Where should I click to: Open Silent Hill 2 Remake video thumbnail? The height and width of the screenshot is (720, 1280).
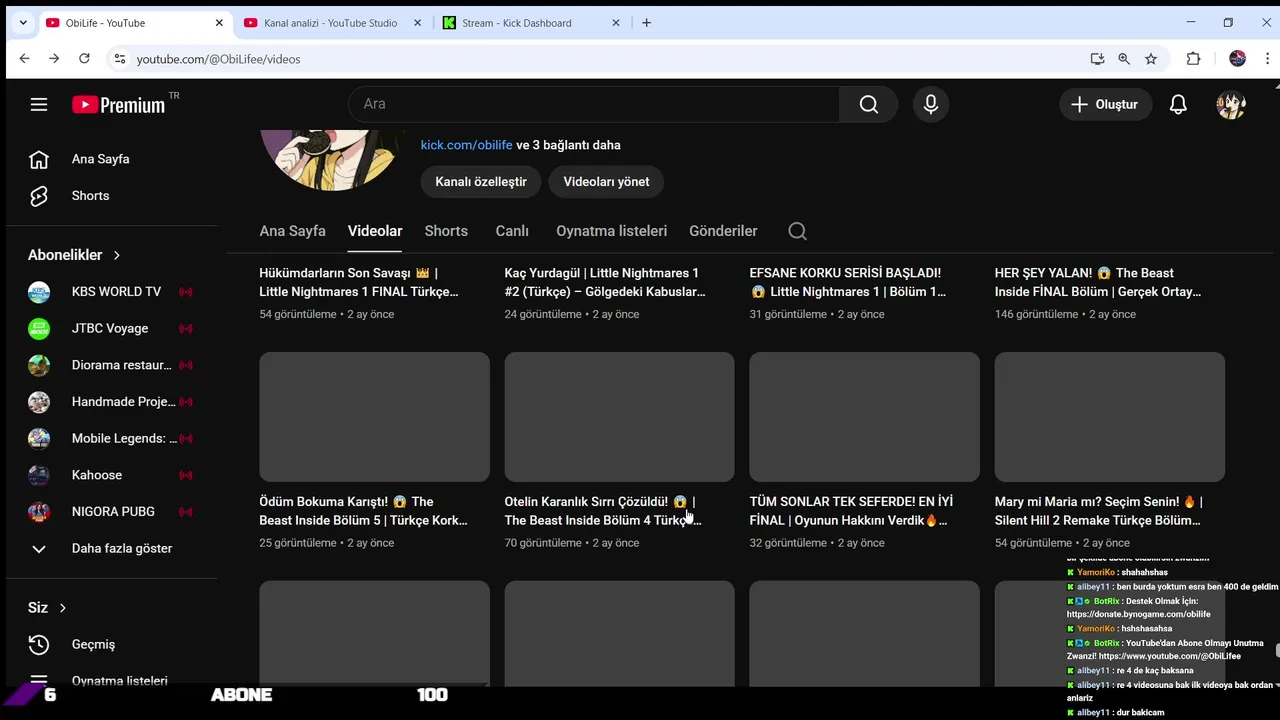pyautogui.click(x=1110, y=417)
